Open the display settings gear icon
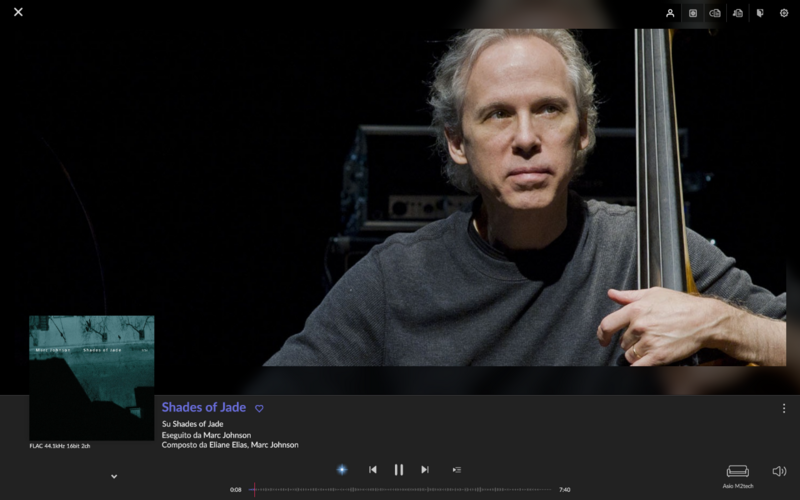This screenshot has width=800, height=500. click(x=784, y=13)
